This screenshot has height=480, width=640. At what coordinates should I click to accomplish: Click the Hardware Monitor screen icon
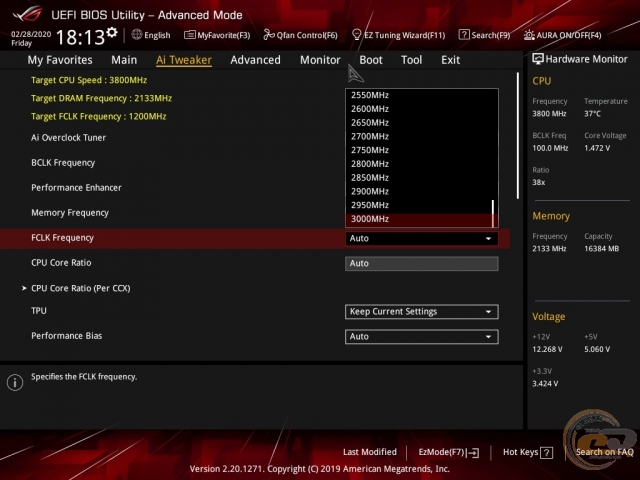tap(538, 59)
